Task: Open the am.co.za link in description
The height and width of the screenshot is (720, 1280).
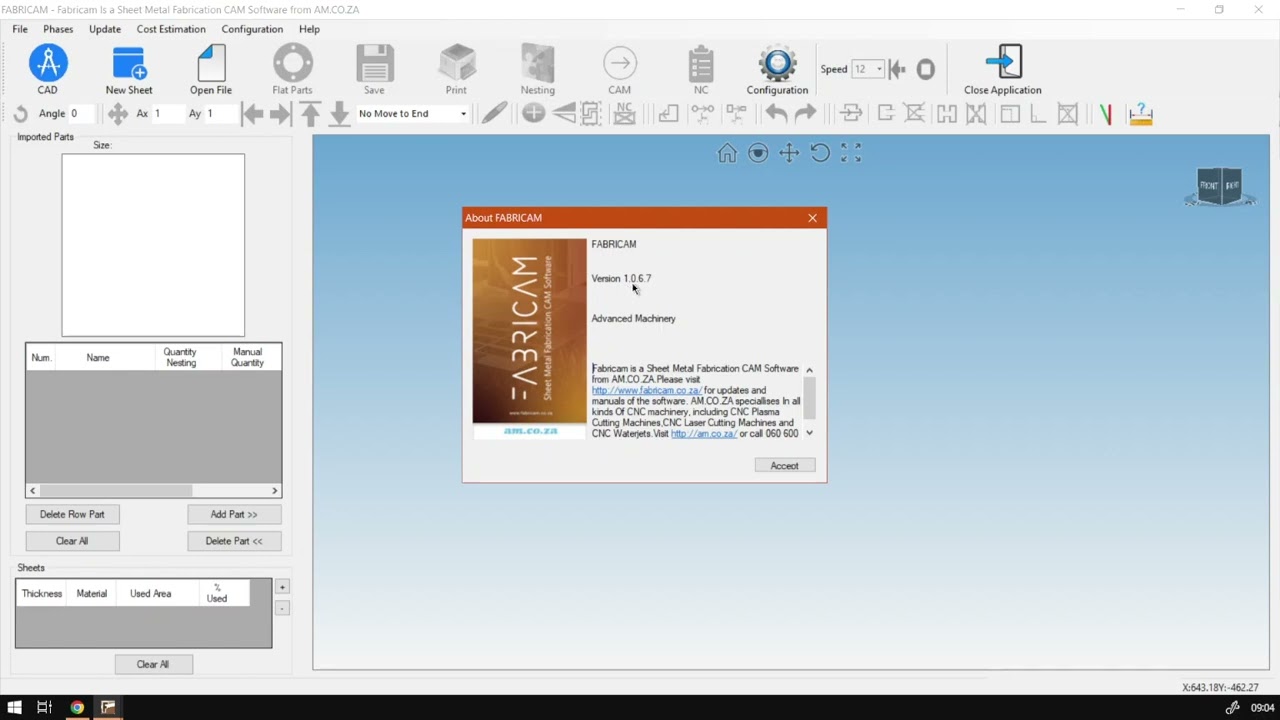Action: (x=704, y=434)
